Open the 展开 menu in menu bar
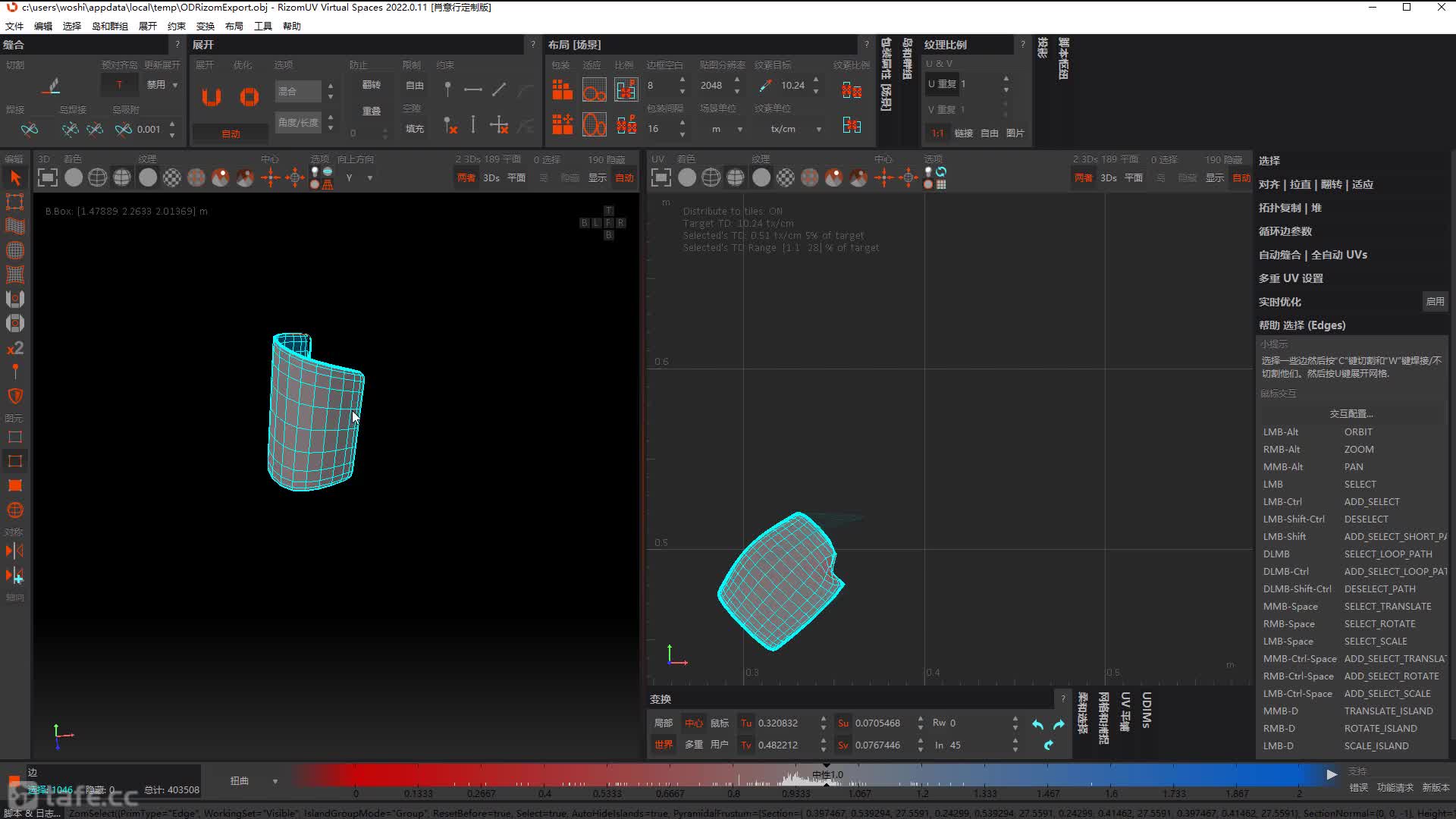 coord(148,26)
